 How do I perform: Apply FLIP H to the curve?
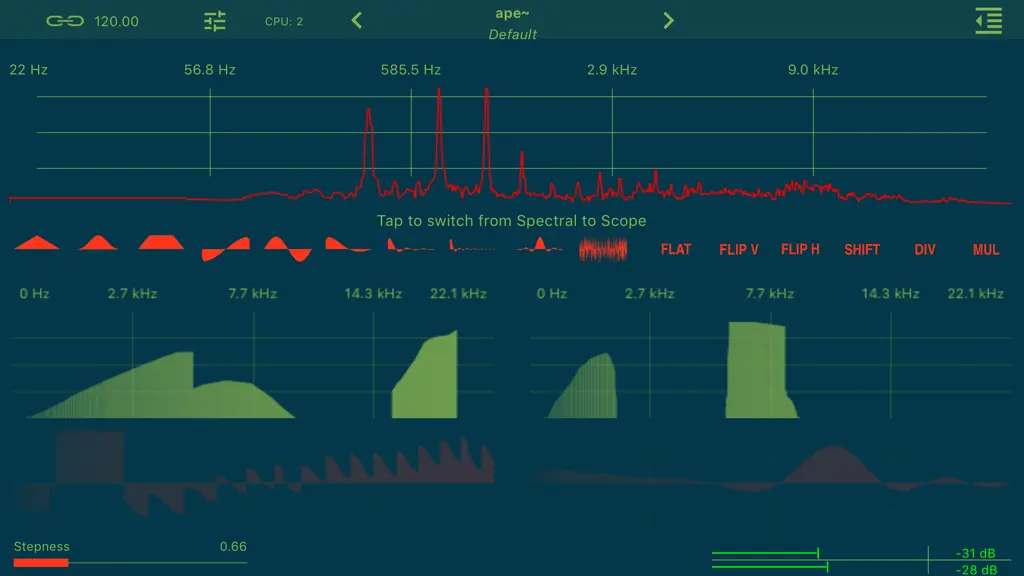click(800, 249)
